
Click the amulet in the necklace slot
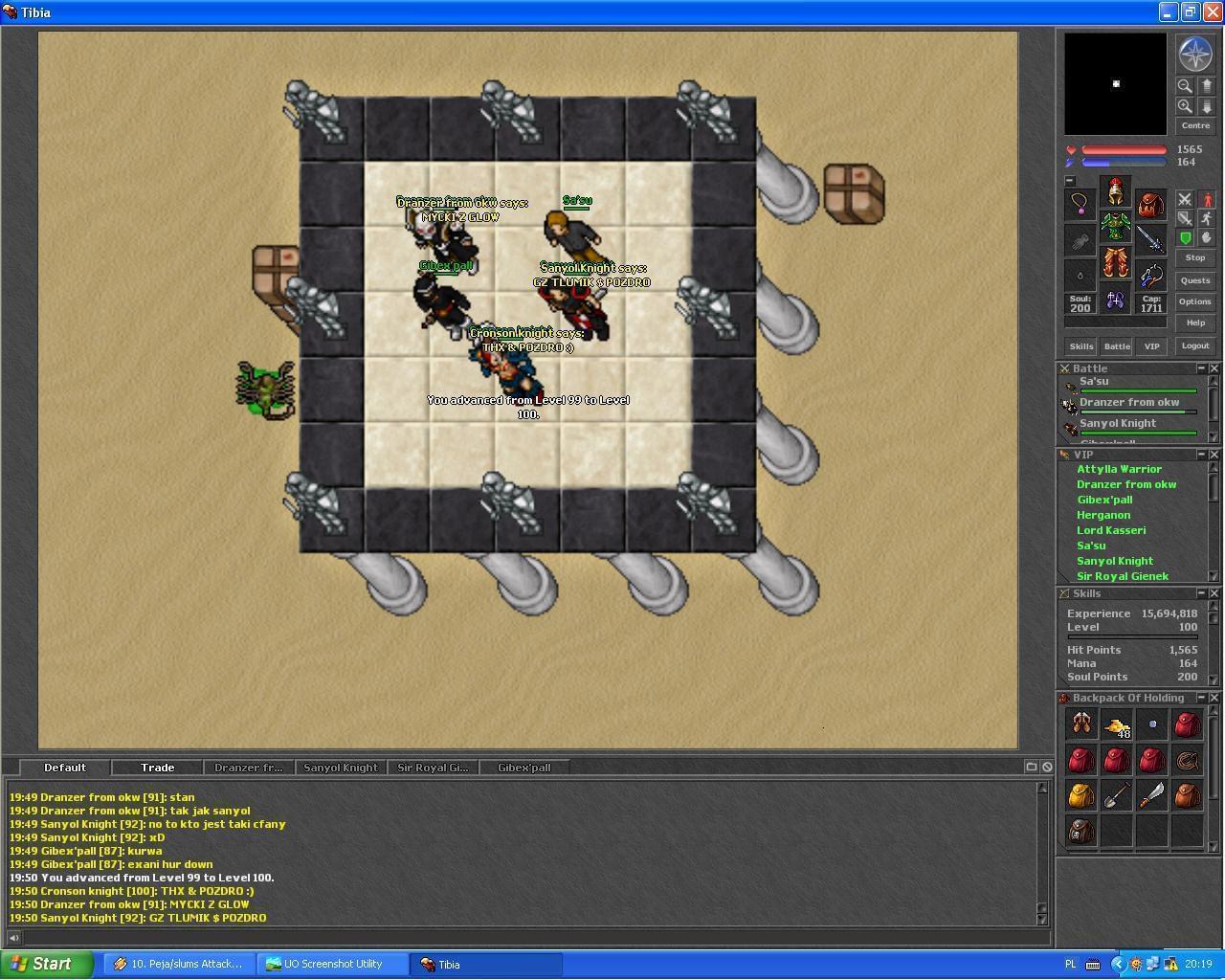tap(1080, 204)
